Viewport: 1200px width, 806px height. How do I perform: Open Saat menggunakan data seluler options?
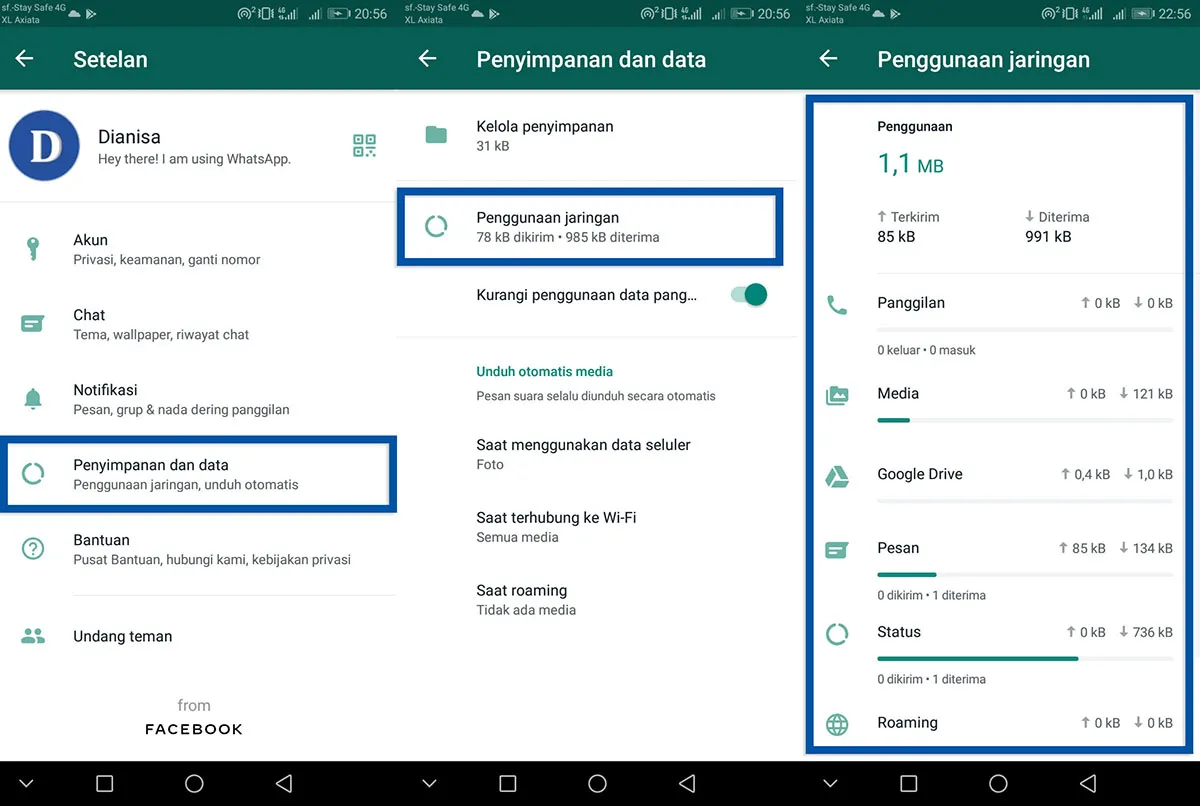(585, 454)
